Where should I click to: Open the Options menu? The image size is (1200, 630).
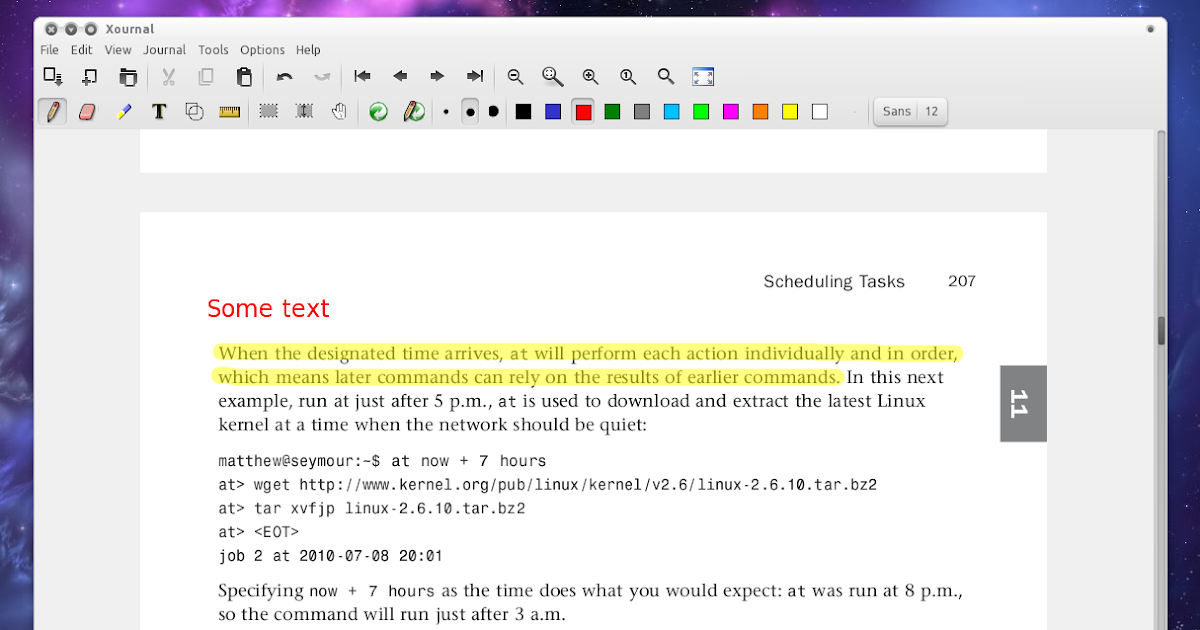(x=262, y=50)
